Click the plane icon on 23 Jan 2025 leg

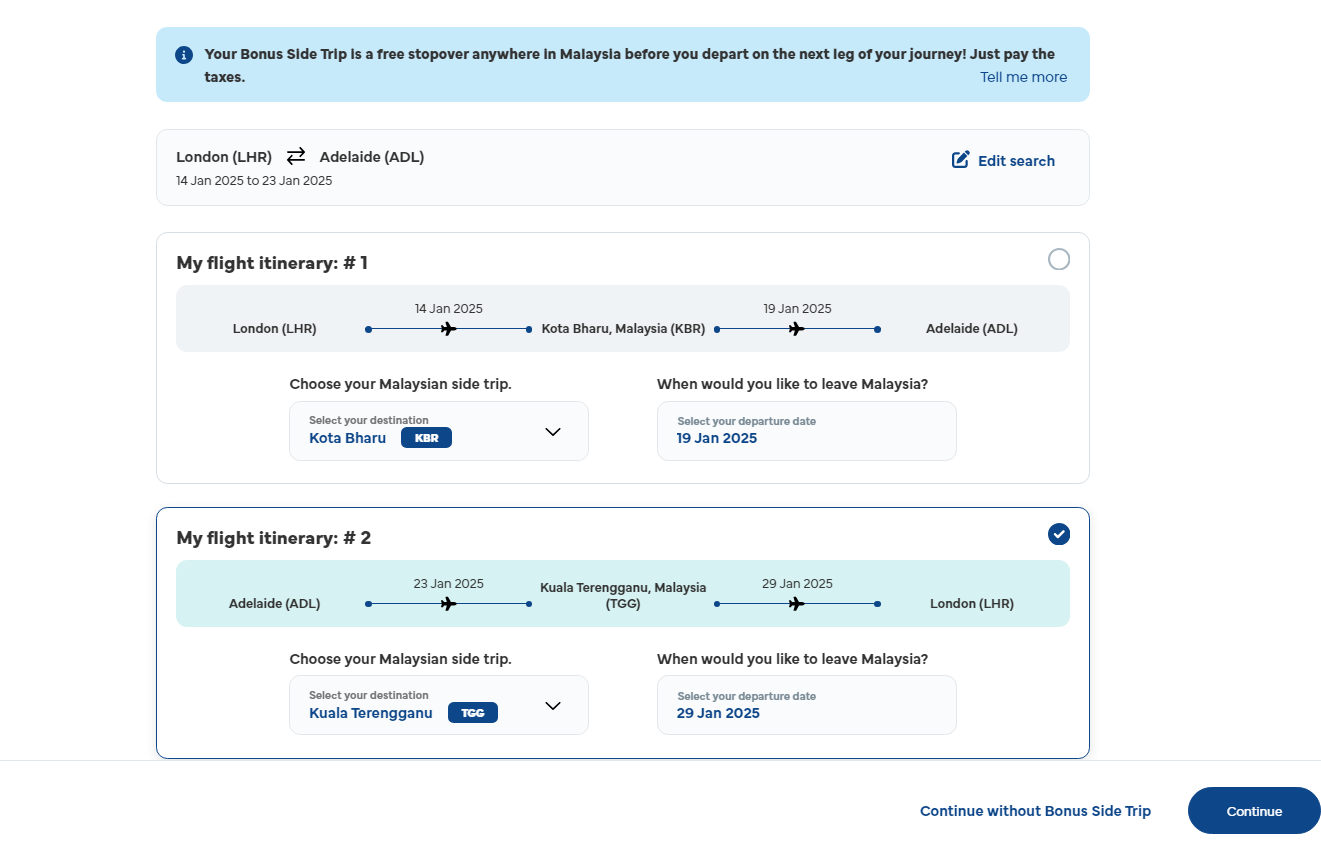pyautogui.click(x=448, y=604)
